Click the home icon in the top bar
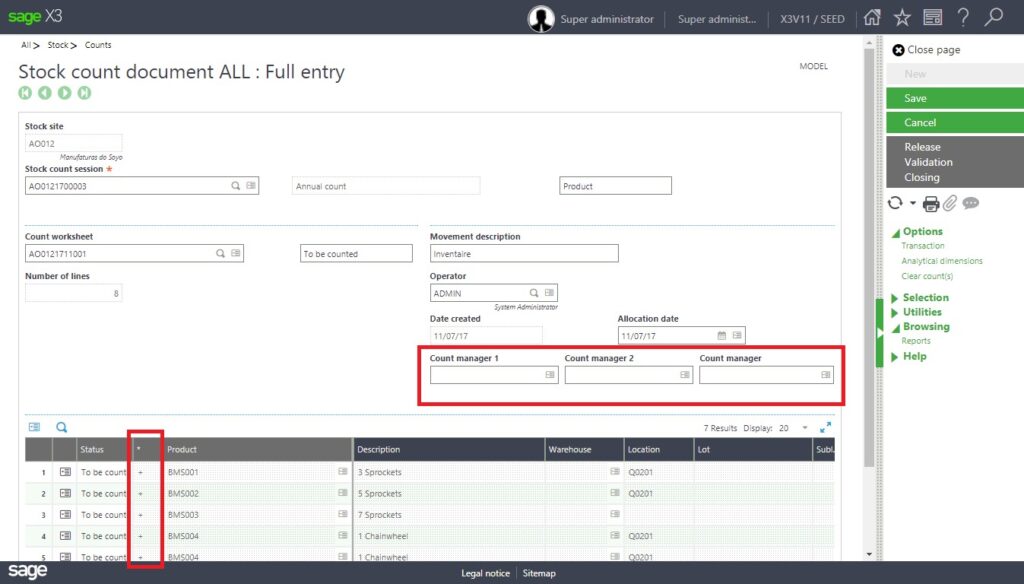Image resolution: width=1024 pixels, height=584 pixels. [x=874, y=17]
